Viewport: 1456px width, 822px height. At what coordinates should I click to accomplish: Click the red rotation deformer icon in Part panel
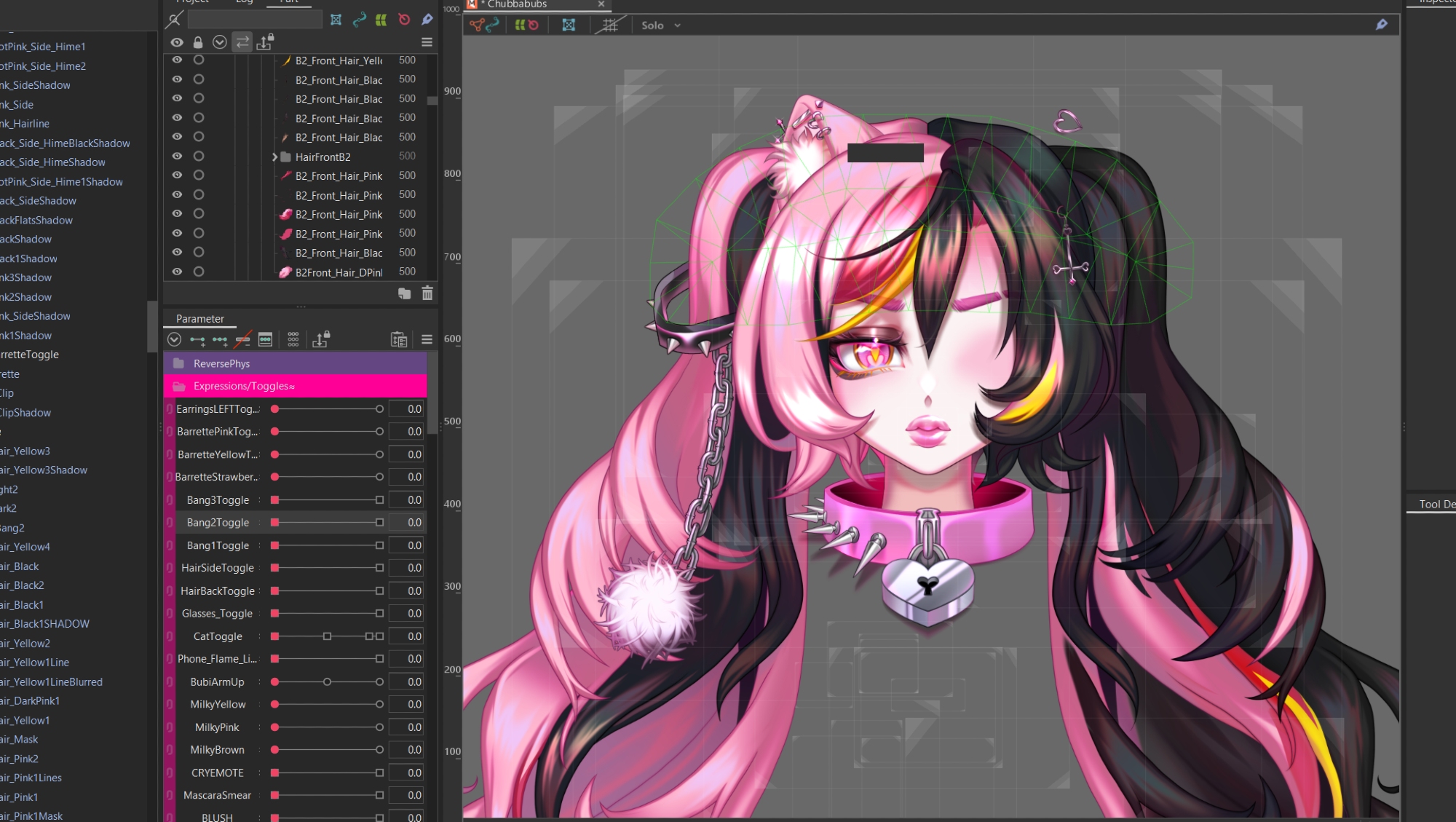pos(404,20)
